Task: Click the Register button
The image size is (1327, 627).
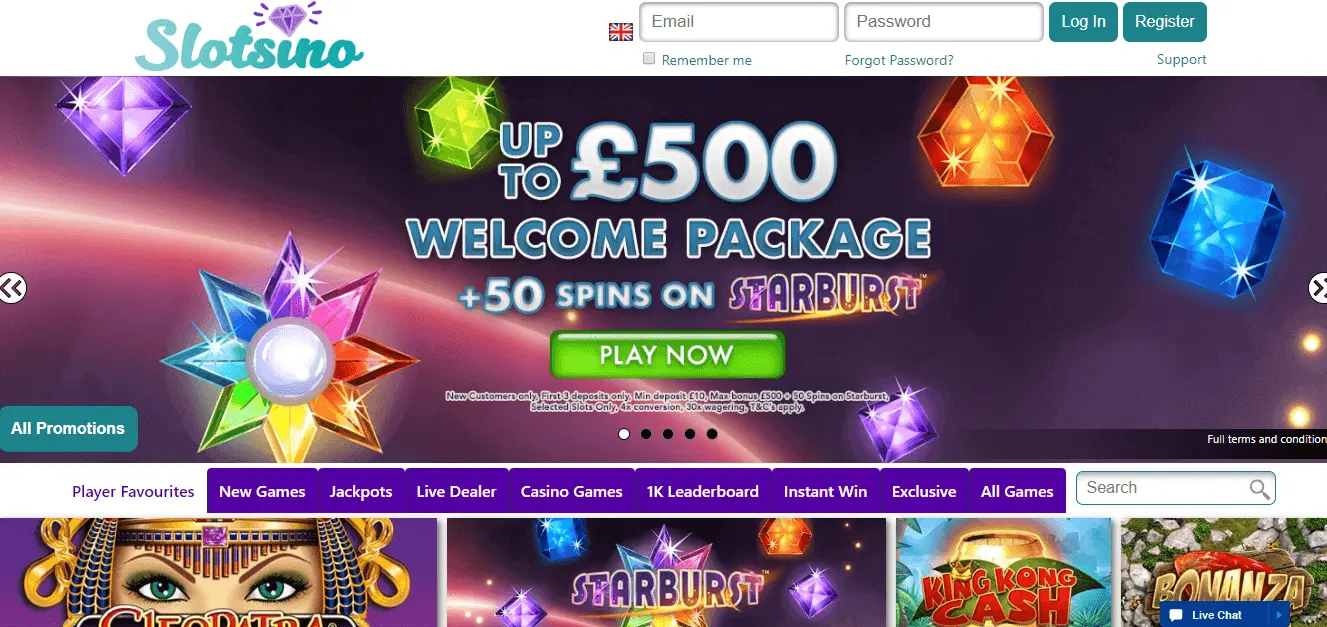Action: [1165, 22]
